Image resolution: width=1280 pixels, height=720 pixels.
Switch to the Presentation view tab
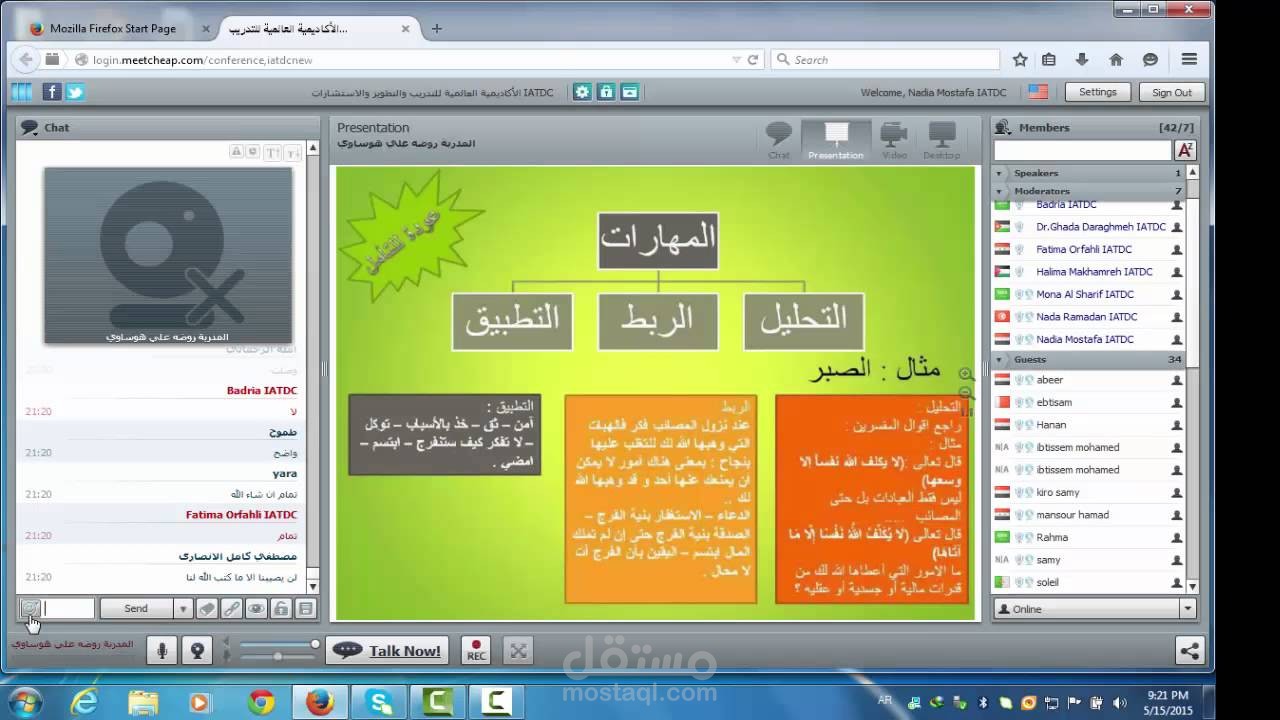pos(836,140)
